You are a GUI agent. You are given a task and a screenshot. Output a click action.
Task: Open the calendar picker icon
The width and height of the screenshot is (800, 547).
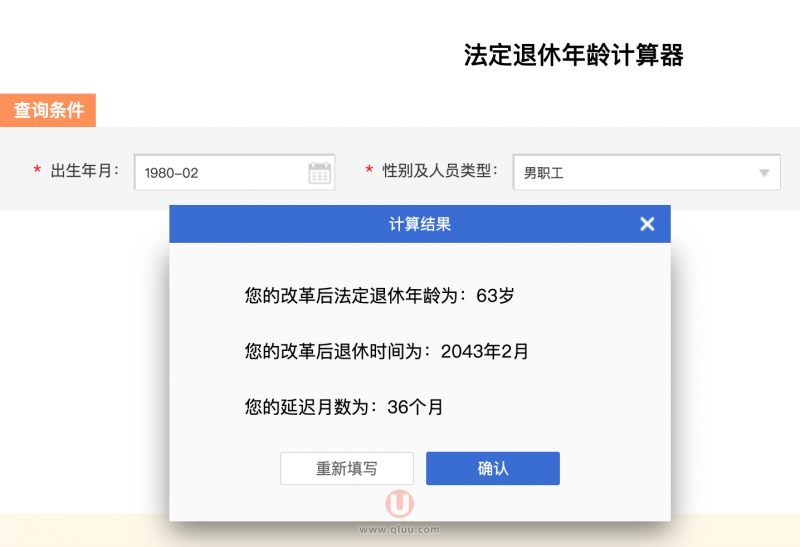point(320,172)
